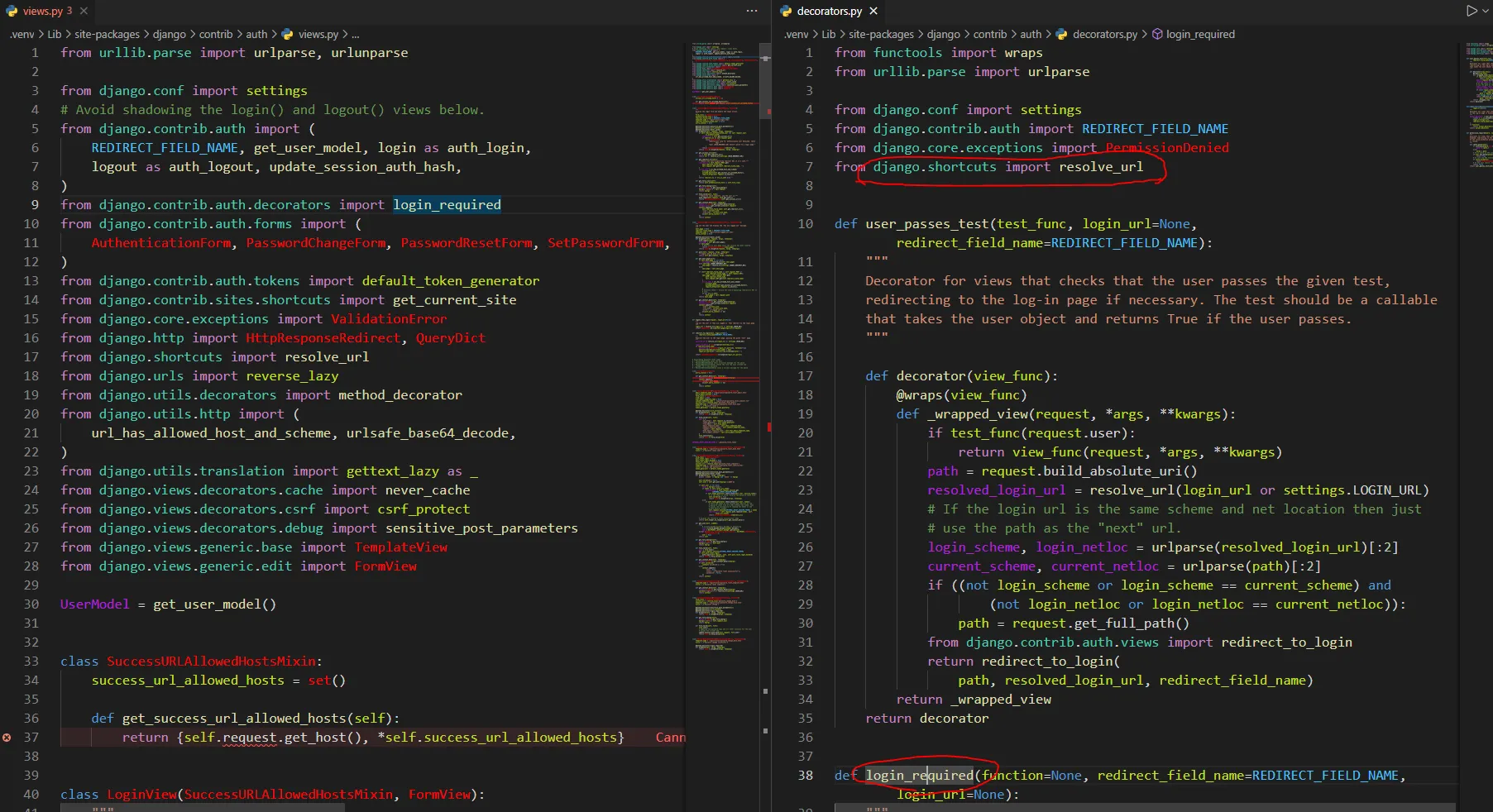
Task: Close the views.py editor tab
Action: 84,11
